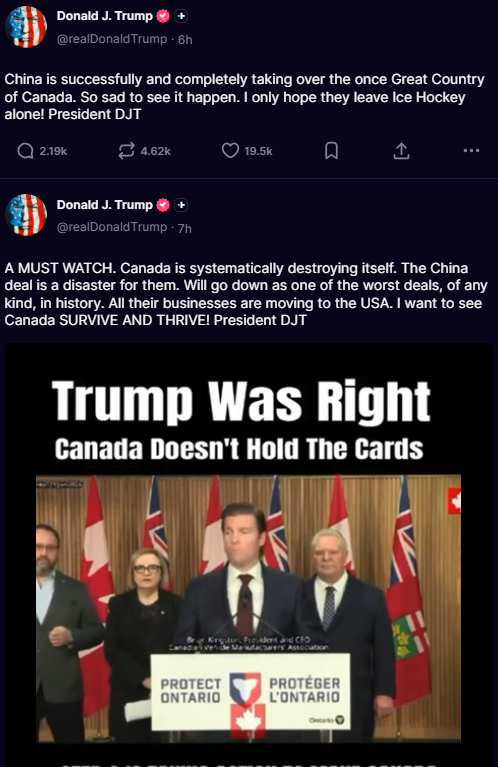Click the @realDonaldTrump handle on first post
The width and height of the screenshot is (498, 767).
click(x=112, y=39)
